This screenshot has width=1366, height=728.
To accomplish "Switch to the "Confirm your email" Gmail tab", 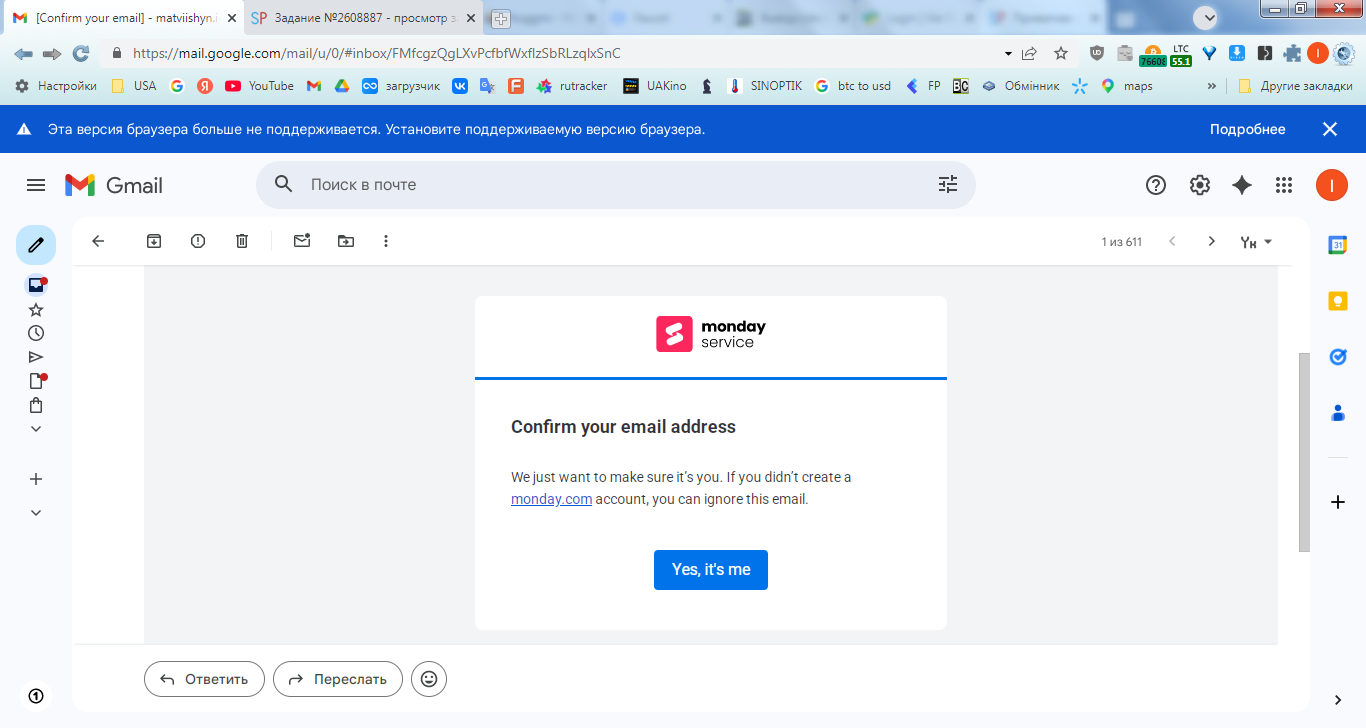I will coord(124,18).
